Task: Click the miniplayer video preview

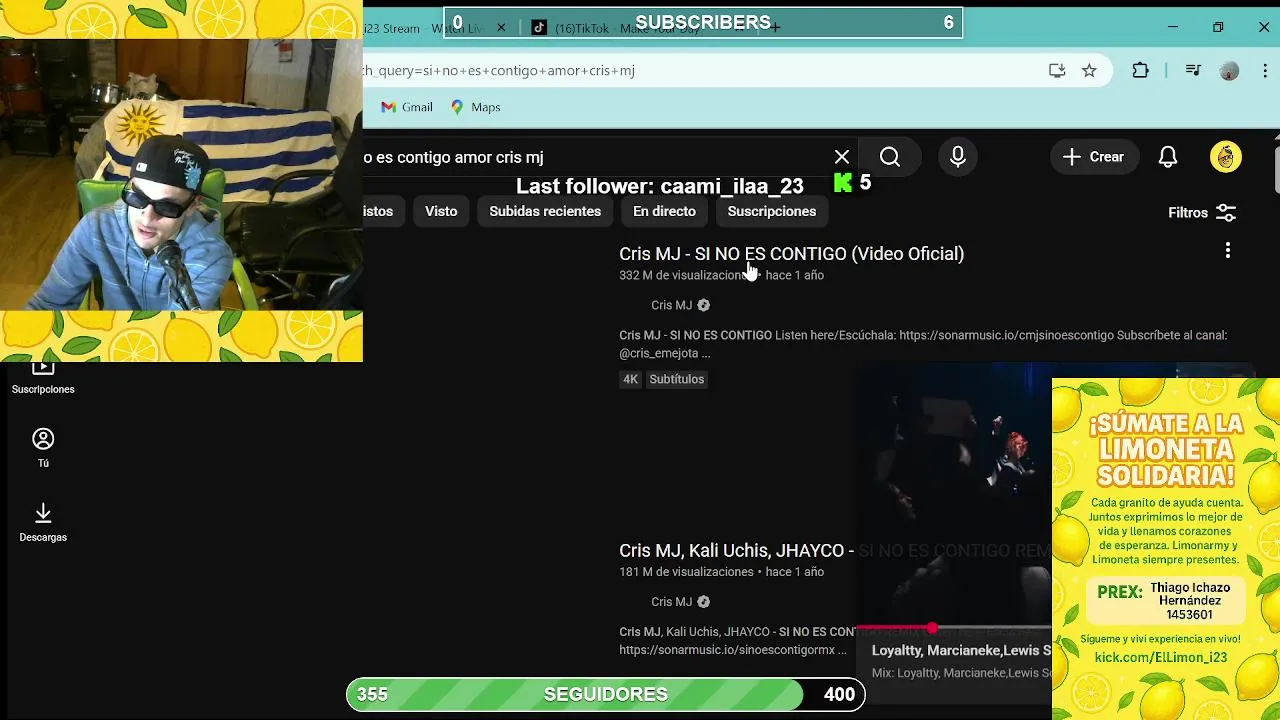Action: point(955,495)
